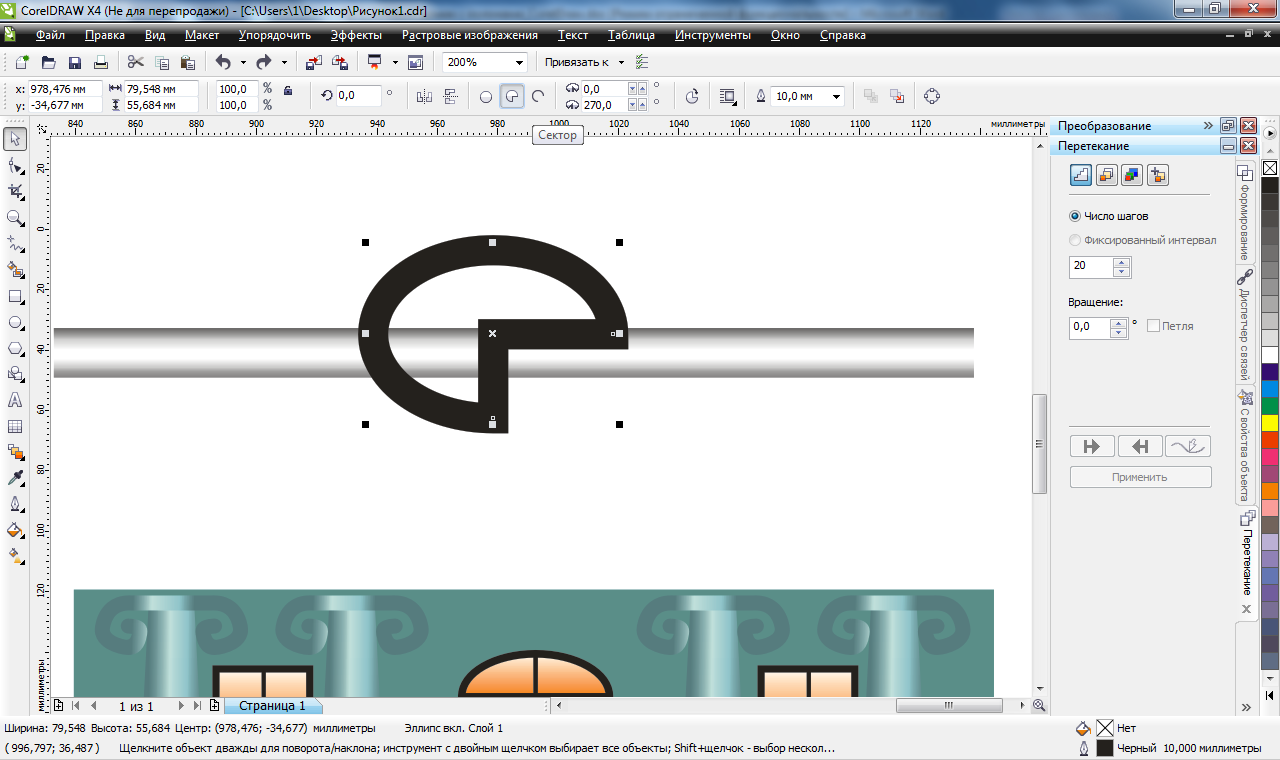Image resolution: width=1280 pixels, height=760 pixels.
Task: Click the rotation angle field
Action: click(x=358, y=96)
